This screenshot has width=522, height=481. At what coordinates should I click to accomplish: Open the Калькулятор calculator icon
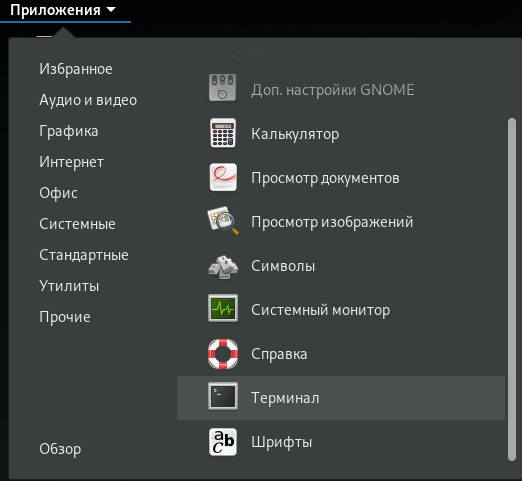[x=223, y=133]
